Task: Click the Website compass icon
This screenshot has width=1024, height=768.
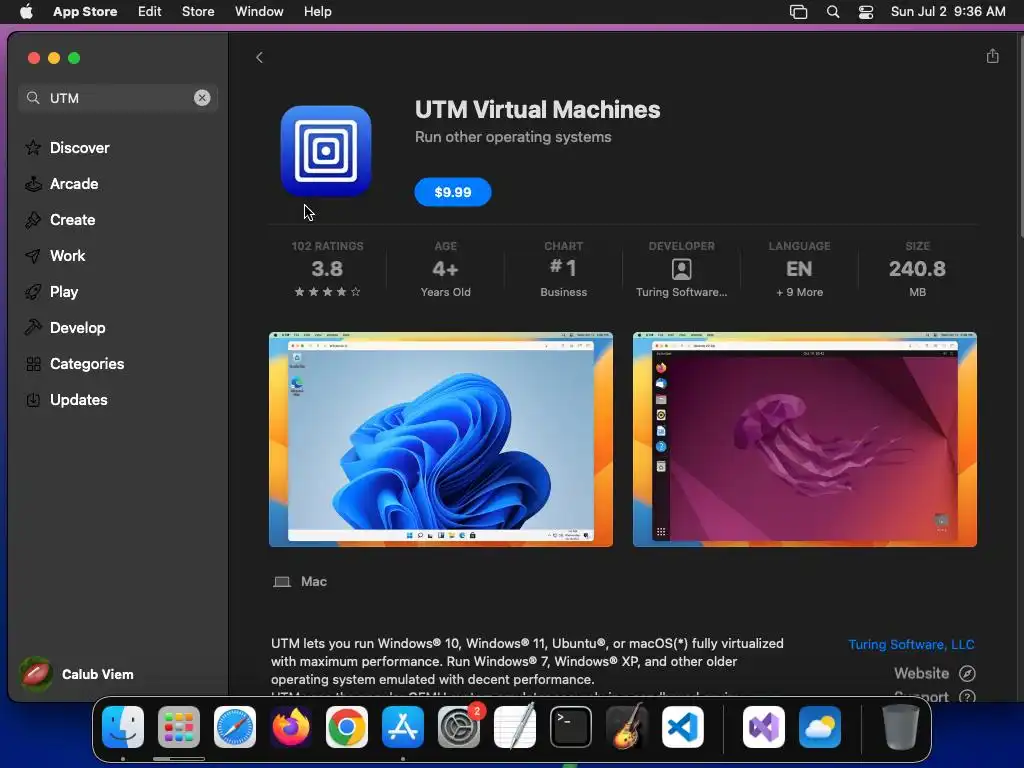Action: (x=967, y=673)
